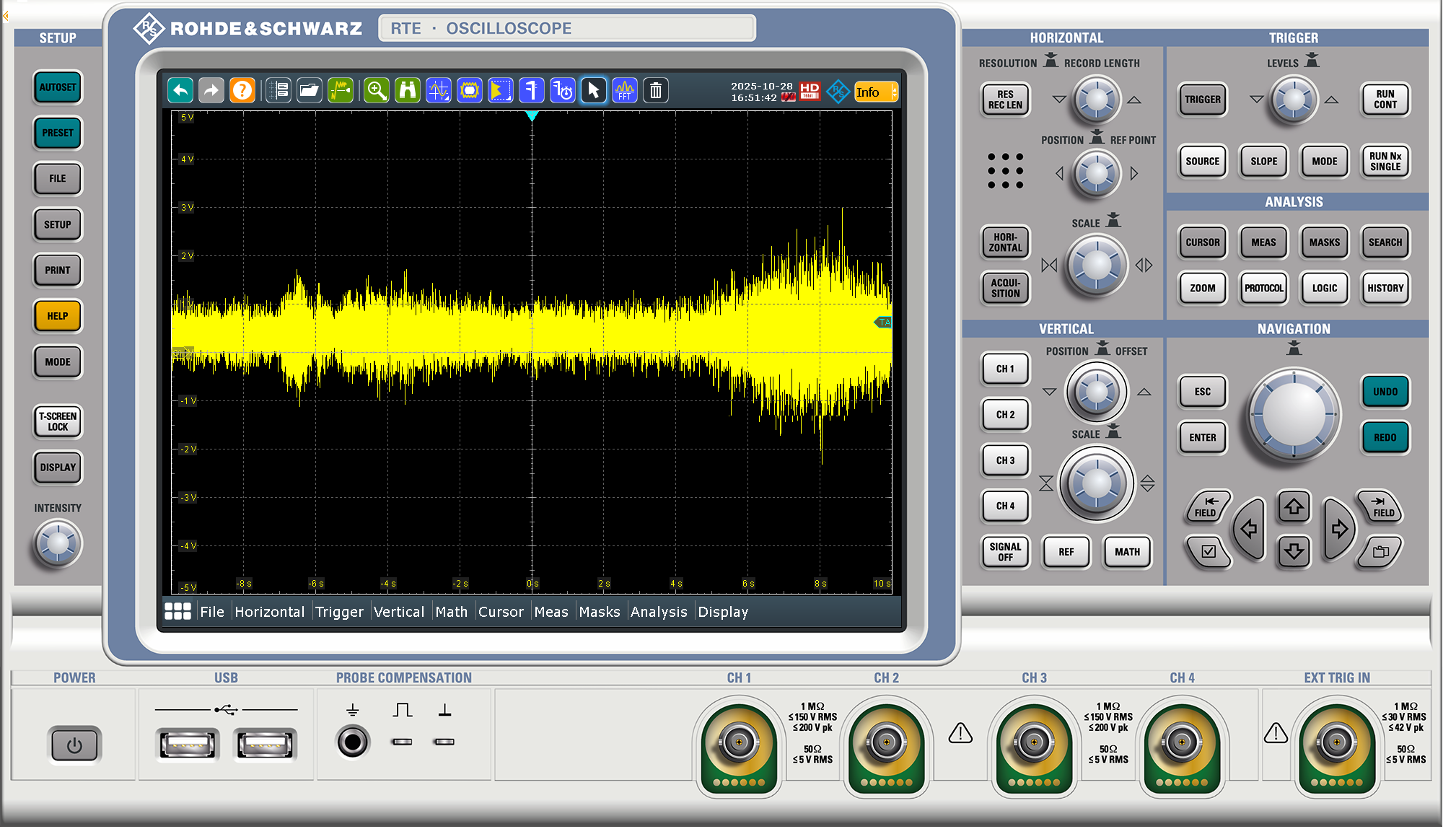Open the zoom magnifier tool
Image resolution: width=1456 pixels, height=829 pixels.
[x=376, y=90]
